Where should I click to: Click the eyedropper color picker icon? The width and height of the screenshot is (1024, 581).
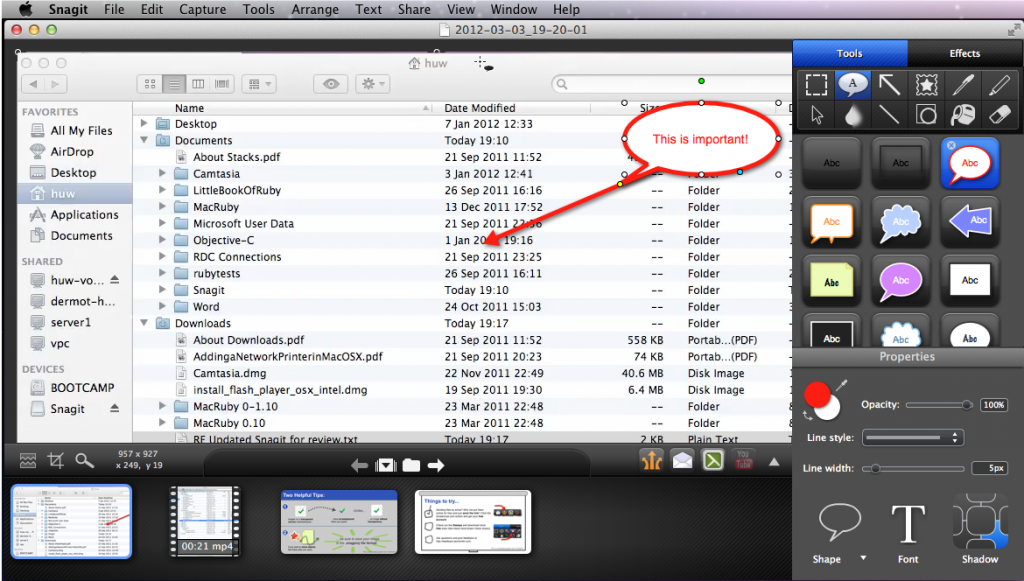pos(842,385)
